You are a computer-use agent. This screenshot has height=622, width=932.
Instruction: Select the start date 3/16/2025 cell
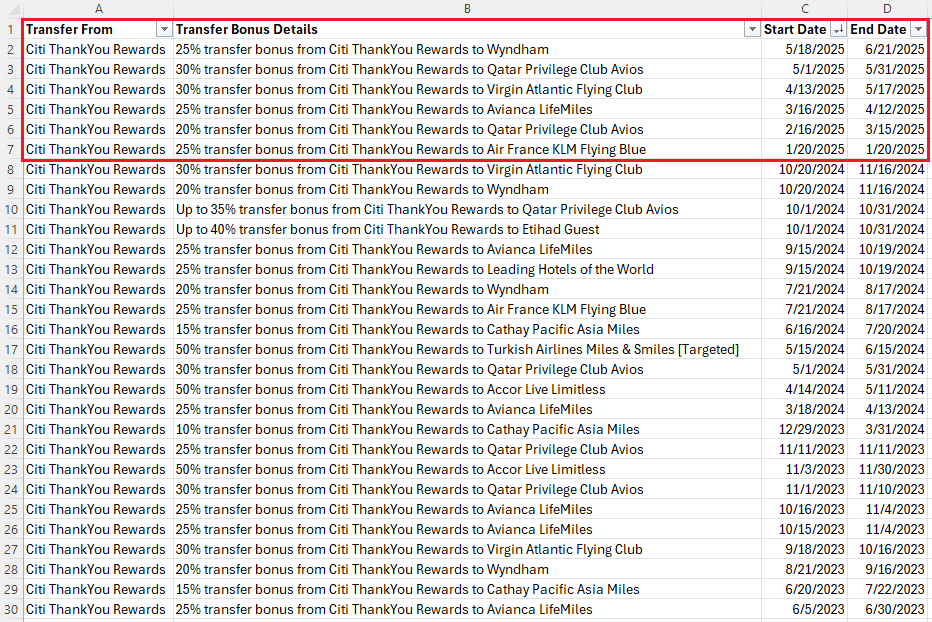point(805,109)
